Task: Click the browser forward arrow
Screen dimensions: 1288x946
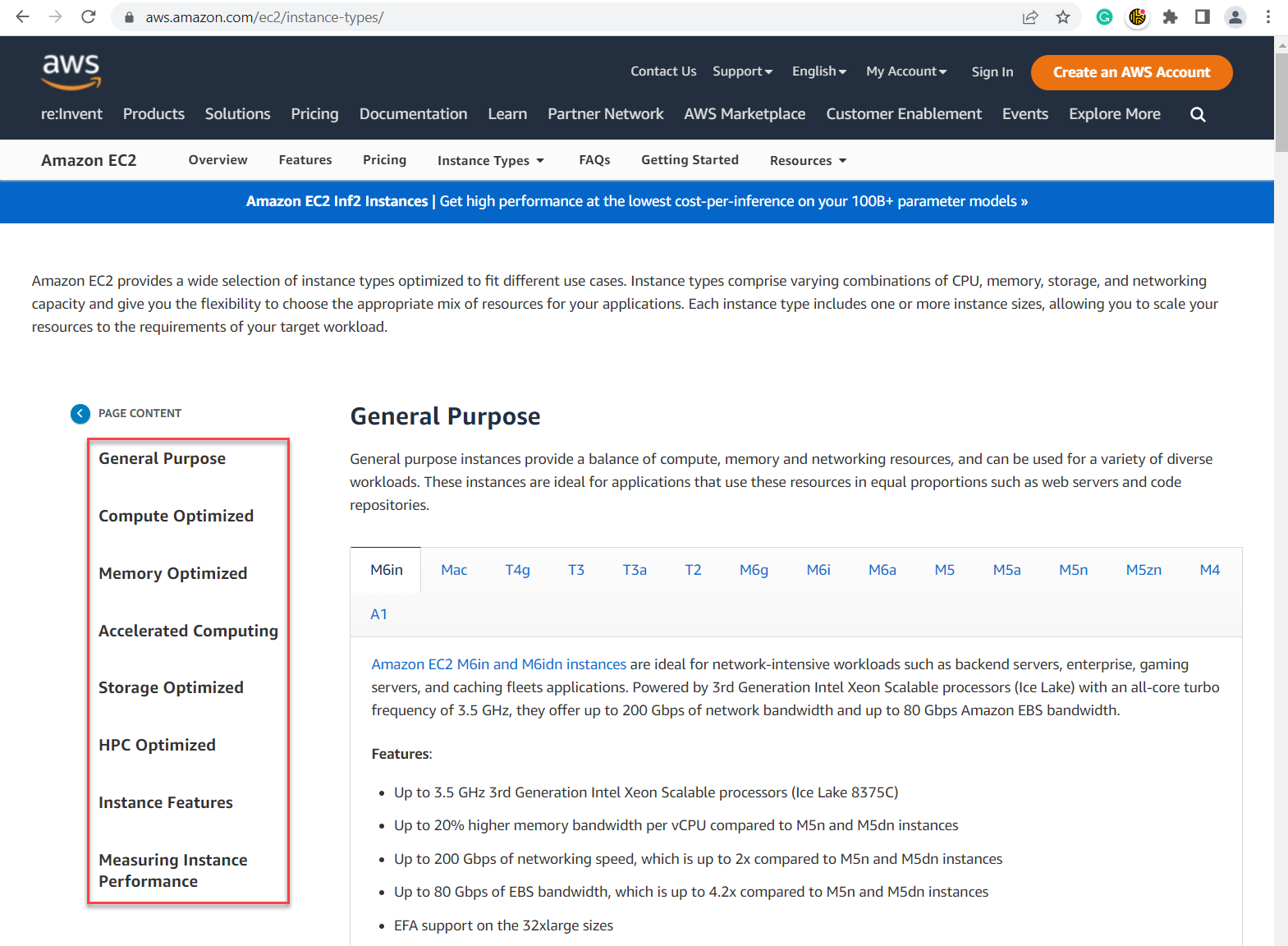Action: coord(56,16)
